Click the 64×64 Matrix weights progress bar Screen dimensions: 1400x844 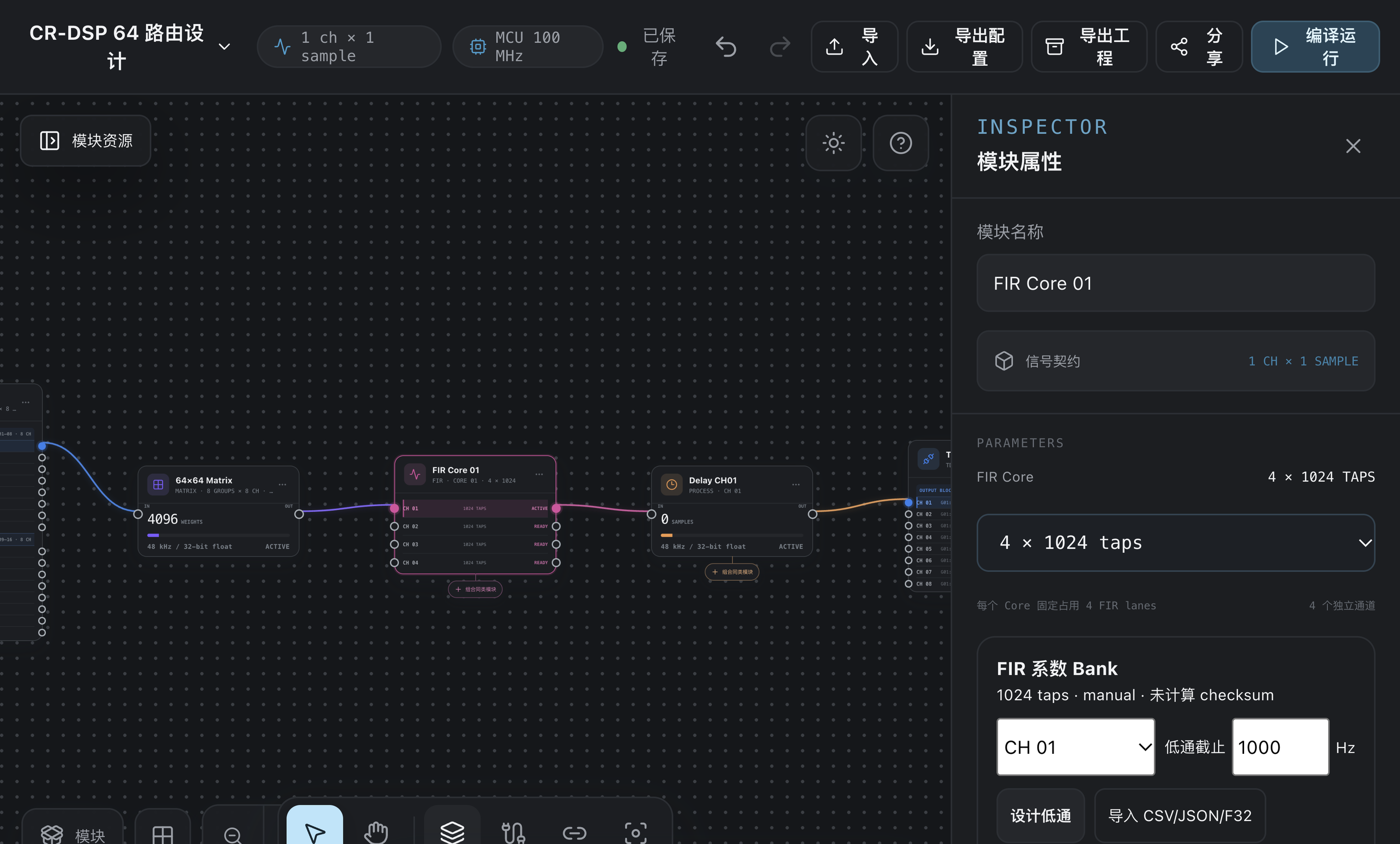coord(218,535)
